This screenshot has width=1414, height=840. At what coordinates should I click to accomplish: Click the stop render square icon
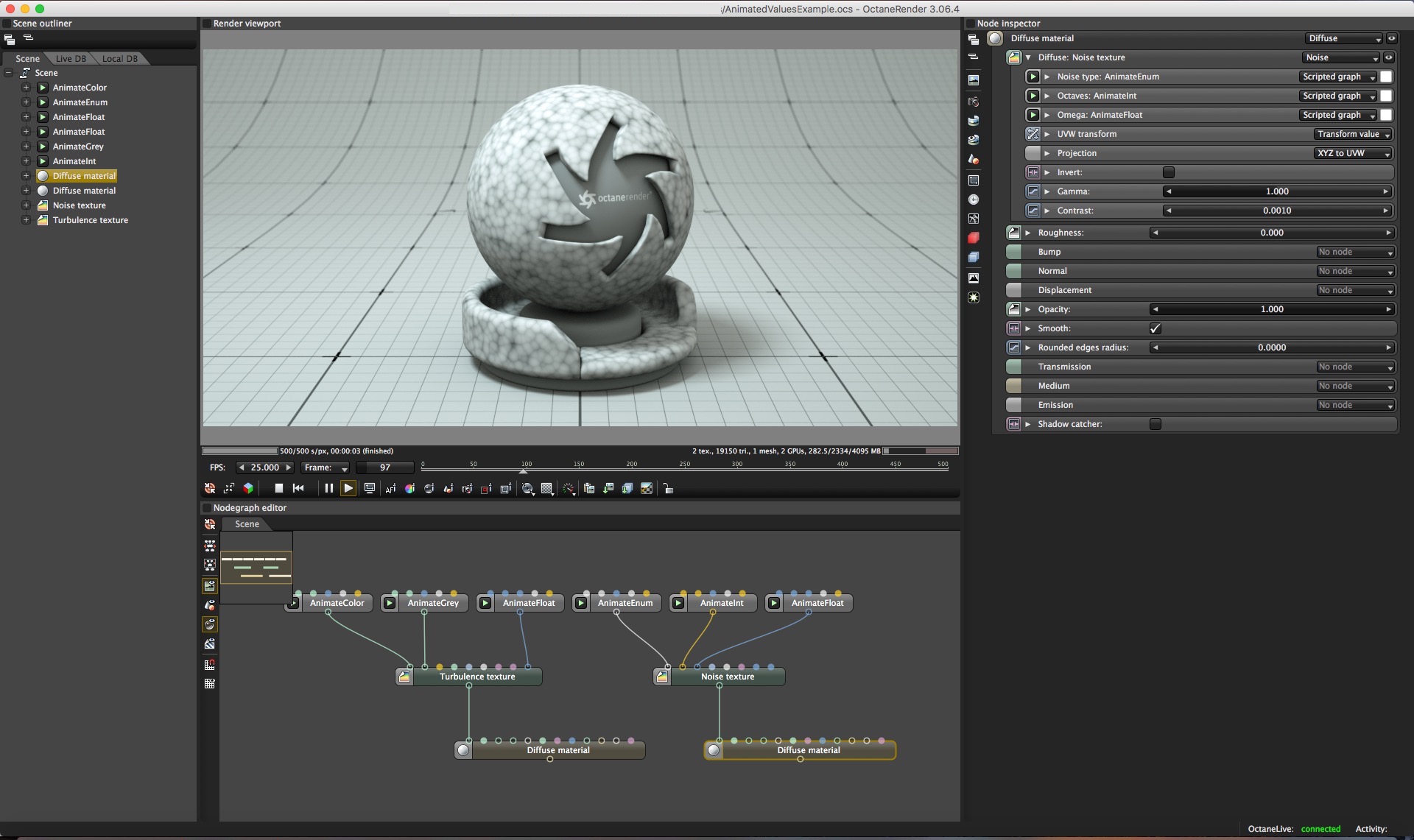279,488
